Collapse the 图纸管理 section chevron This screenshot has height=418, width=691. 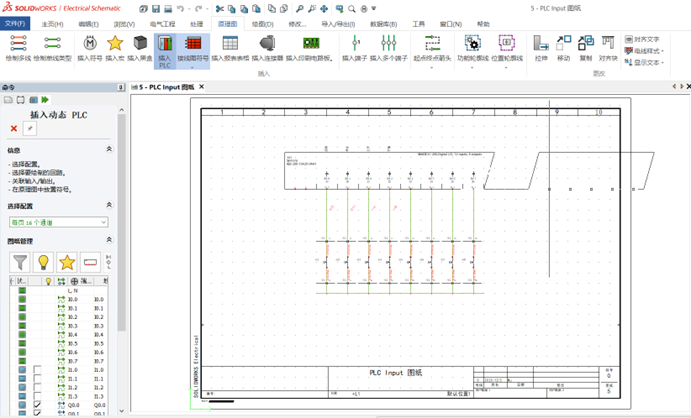[x=108, y=241]
